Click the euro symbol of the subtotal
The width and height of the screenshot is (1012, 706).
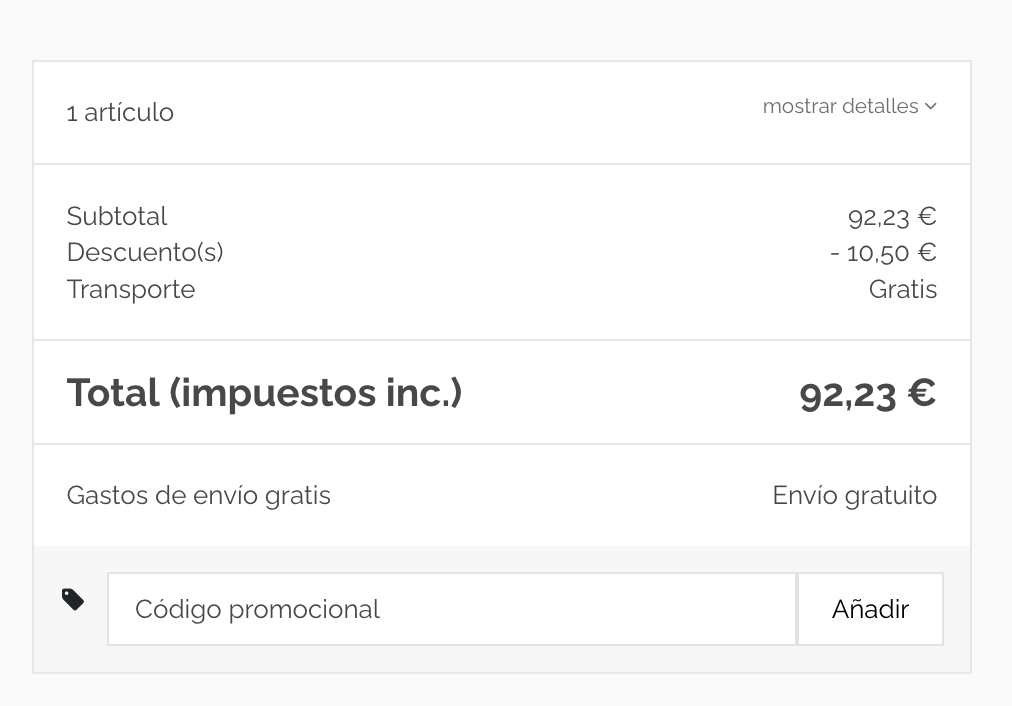(927, 216)
